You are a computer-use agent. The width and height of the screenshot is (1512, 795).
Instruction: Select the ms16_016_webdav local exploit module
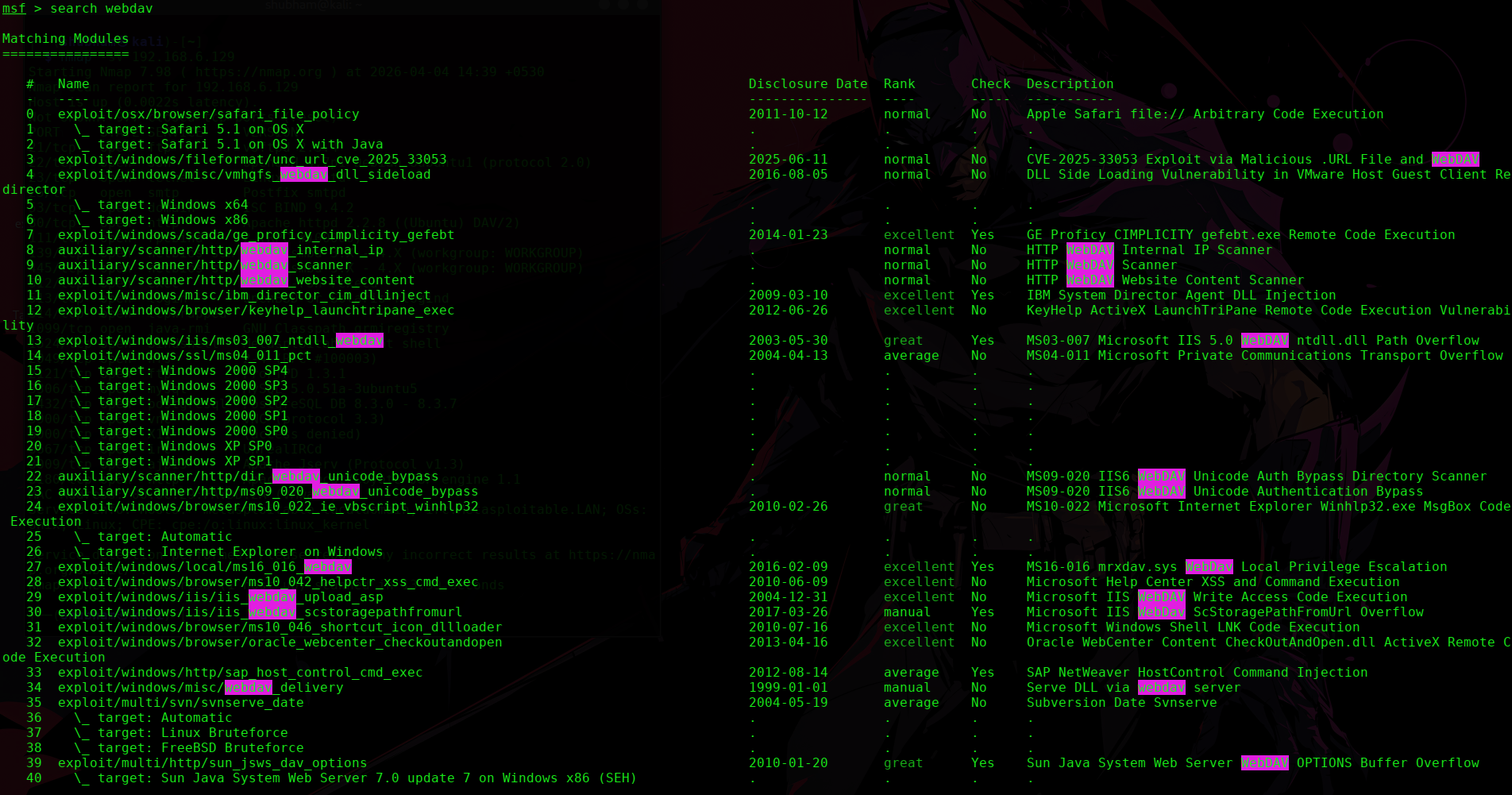204,567
